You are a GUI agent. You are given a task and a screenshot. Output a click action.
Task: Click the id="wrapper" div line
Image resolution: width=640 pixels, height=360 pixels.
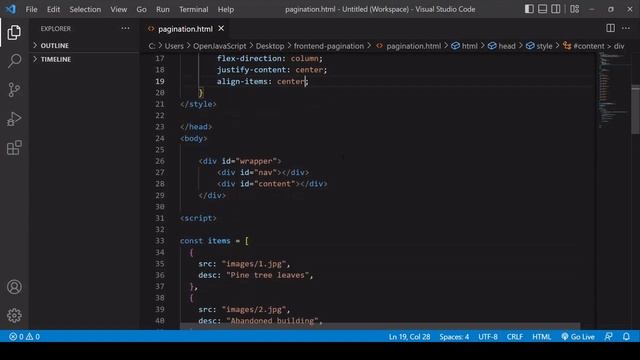[240, 161]
